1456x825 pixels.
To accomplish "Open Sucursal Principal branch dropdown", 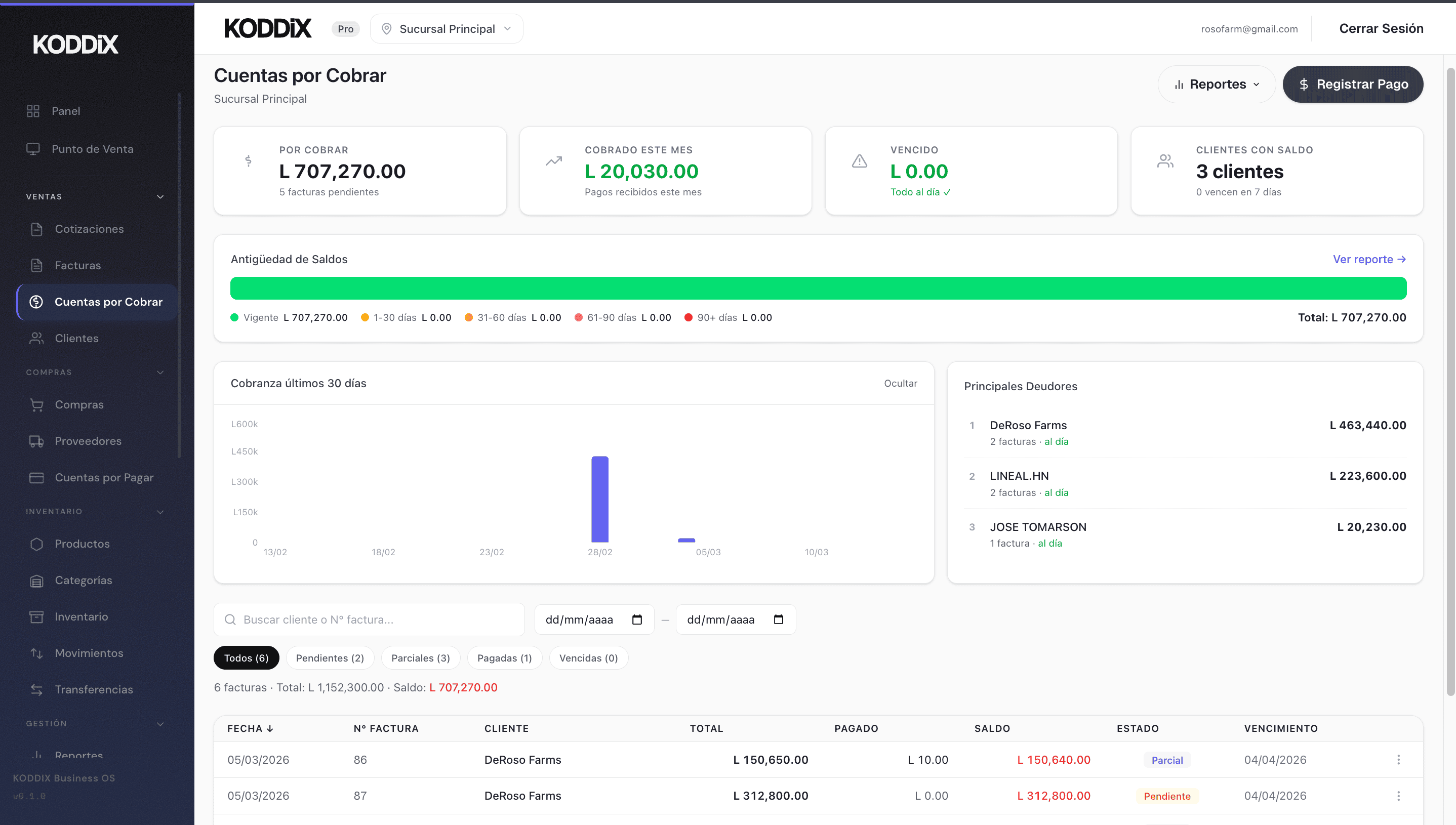I will tap(446, 29).
